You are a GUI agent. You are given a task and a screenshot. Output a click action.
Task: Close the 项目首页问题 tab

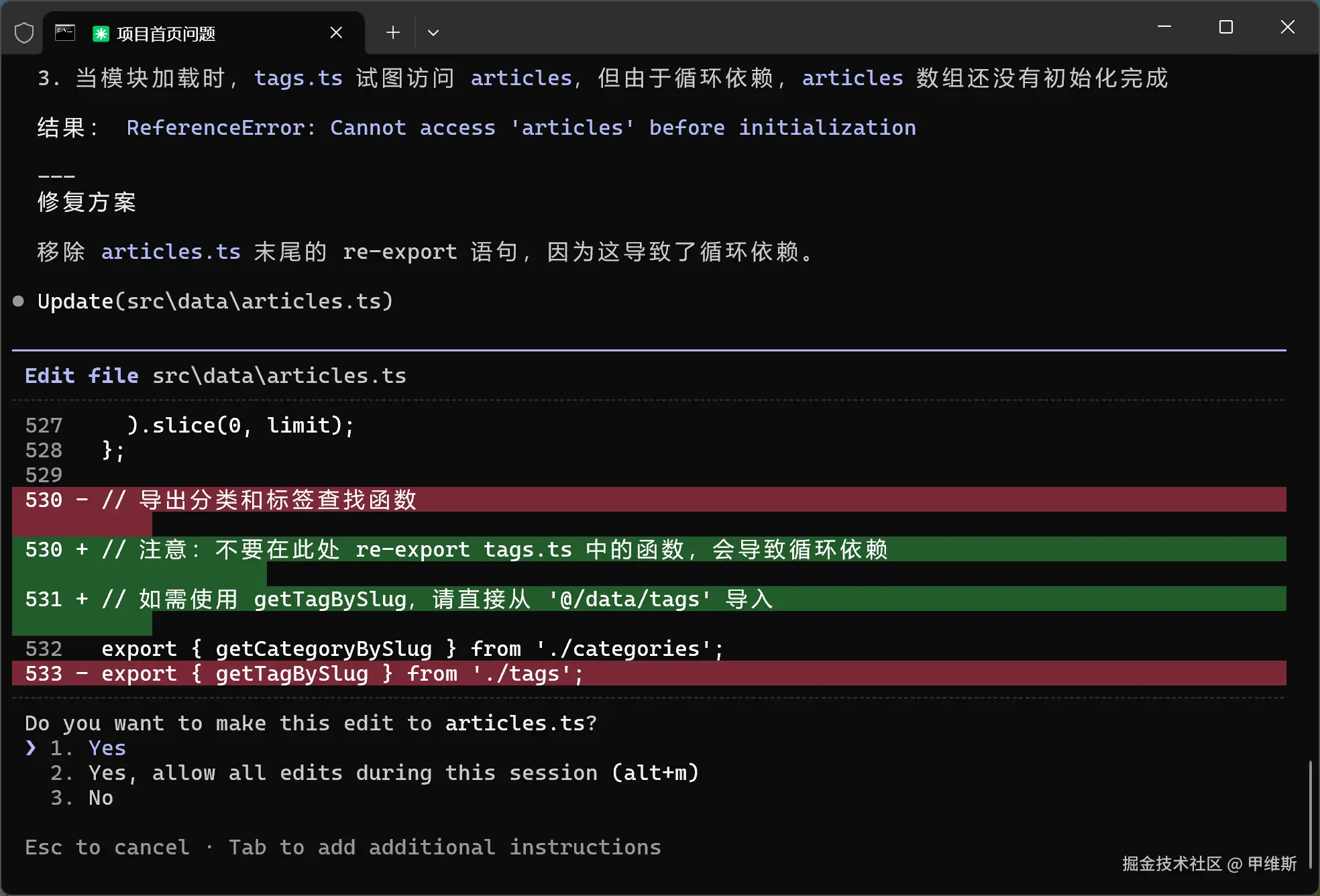click(x=336, y=32)
